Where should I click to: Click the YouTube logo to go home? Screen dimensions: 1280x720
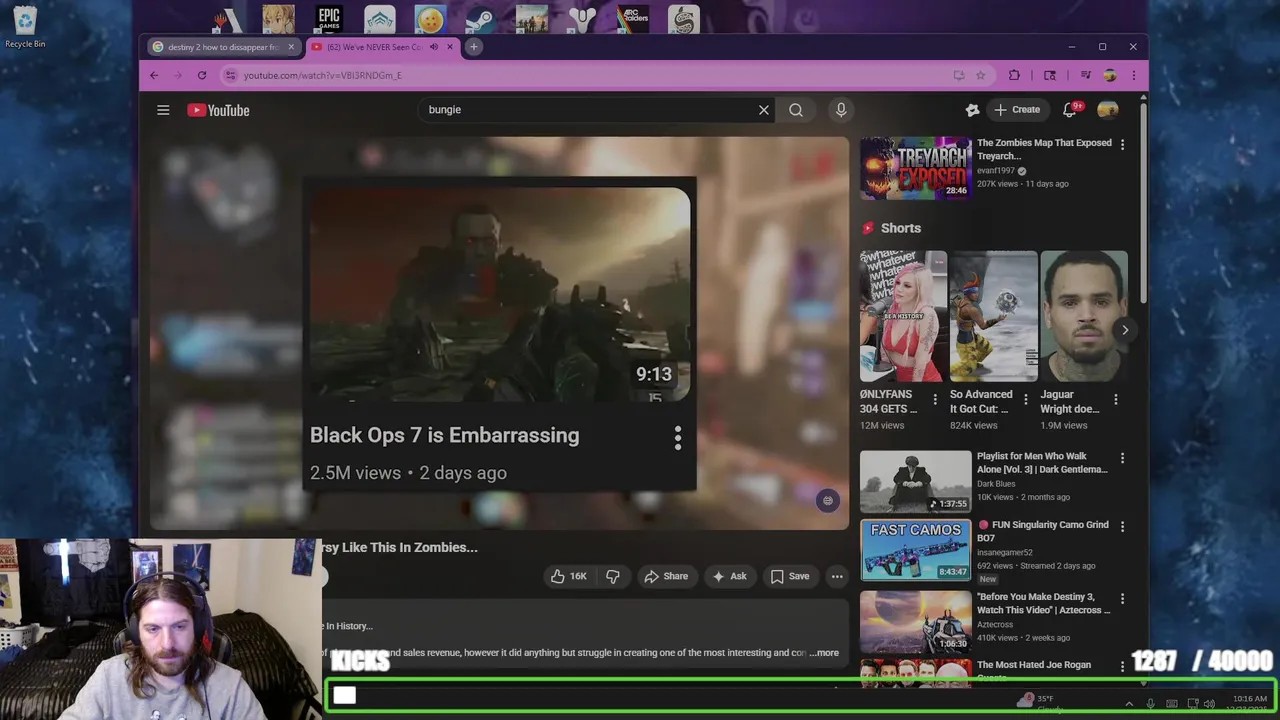click(x=218, y=110)
